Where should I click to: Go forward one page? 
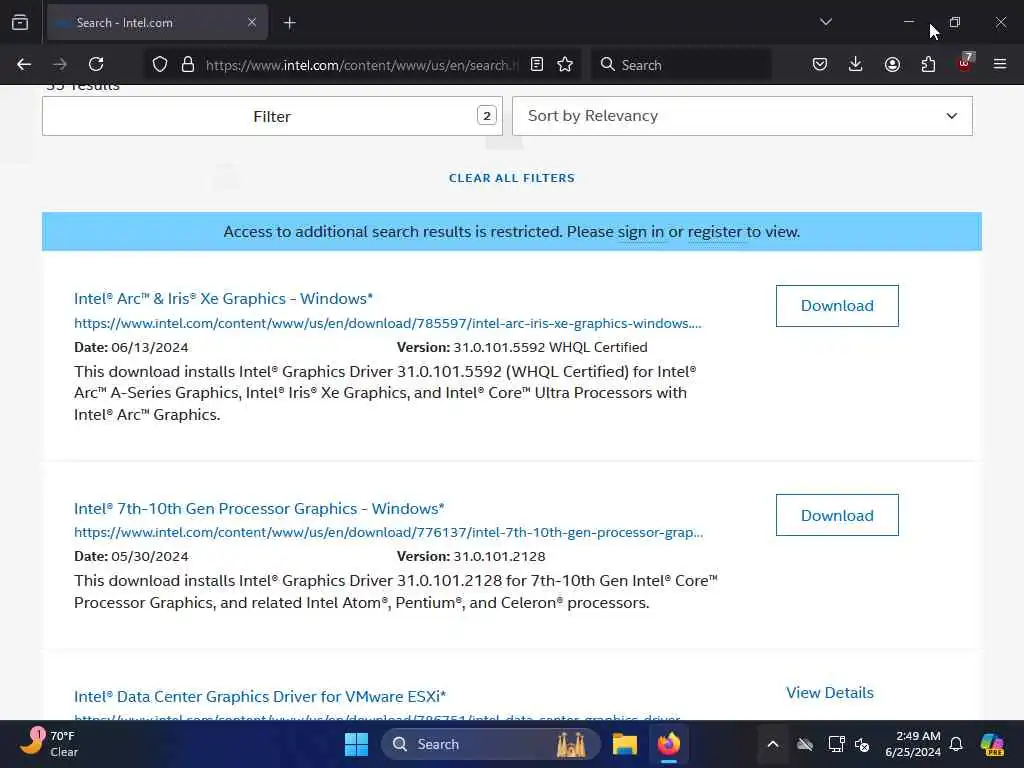tap(60, 64)
